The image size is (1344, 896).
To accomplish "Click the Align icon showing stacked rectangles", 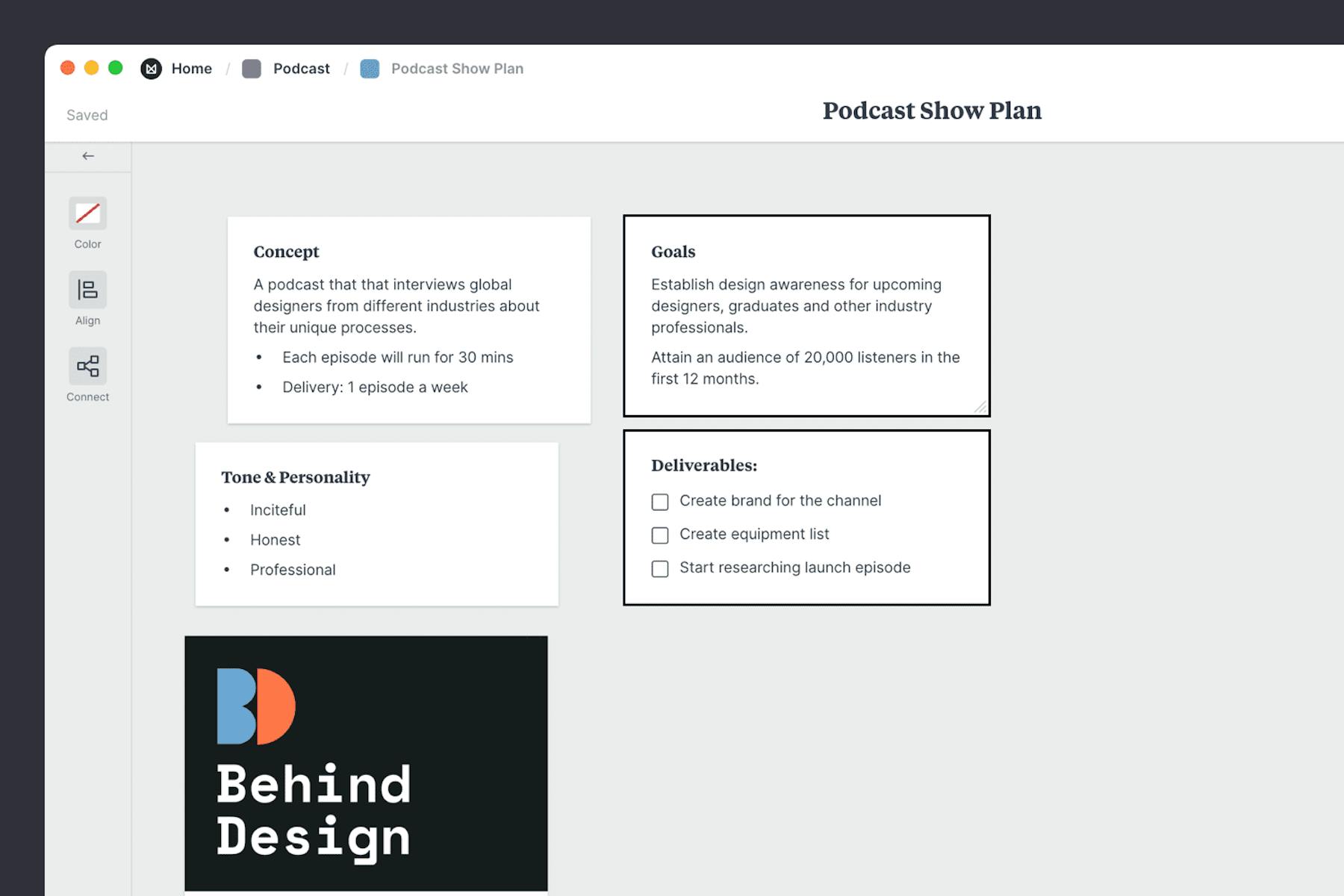I will pos(88,290).
